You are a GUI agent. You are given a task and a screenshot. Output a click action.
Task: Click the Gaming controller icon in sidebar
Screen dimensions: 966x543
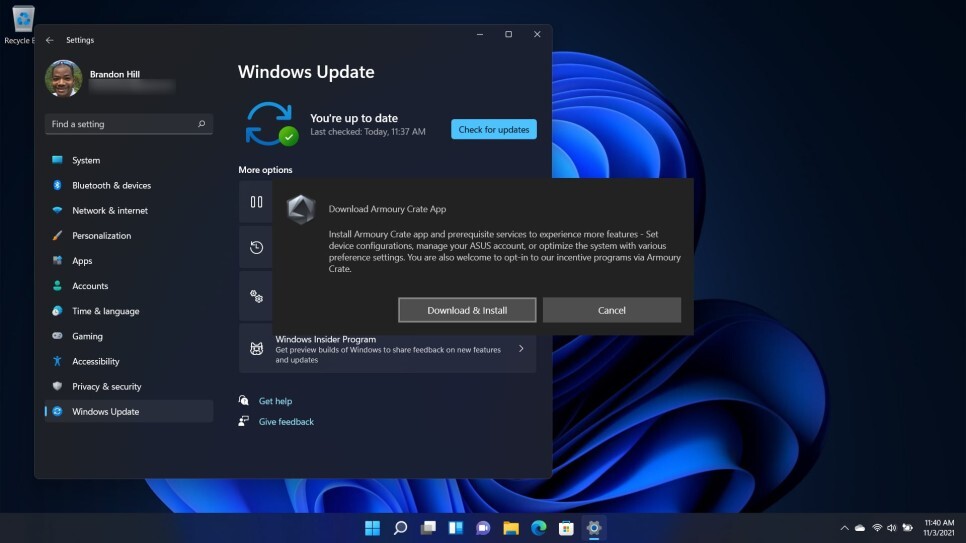(x=57, y=336)
